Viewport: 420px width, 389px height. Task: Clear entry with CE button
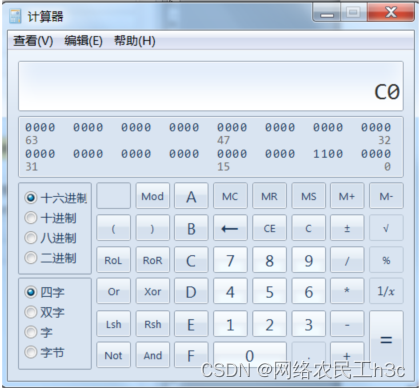pos(269,228)
